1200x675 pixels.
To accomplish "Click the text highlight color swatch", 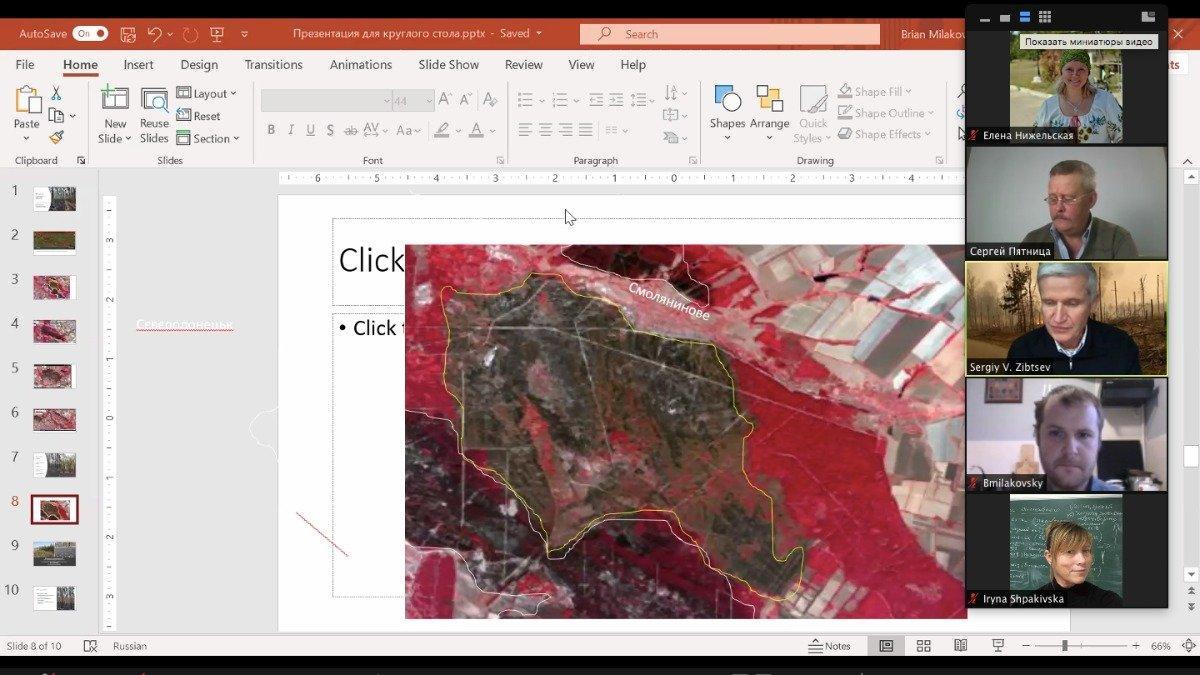I will (441, 130).
